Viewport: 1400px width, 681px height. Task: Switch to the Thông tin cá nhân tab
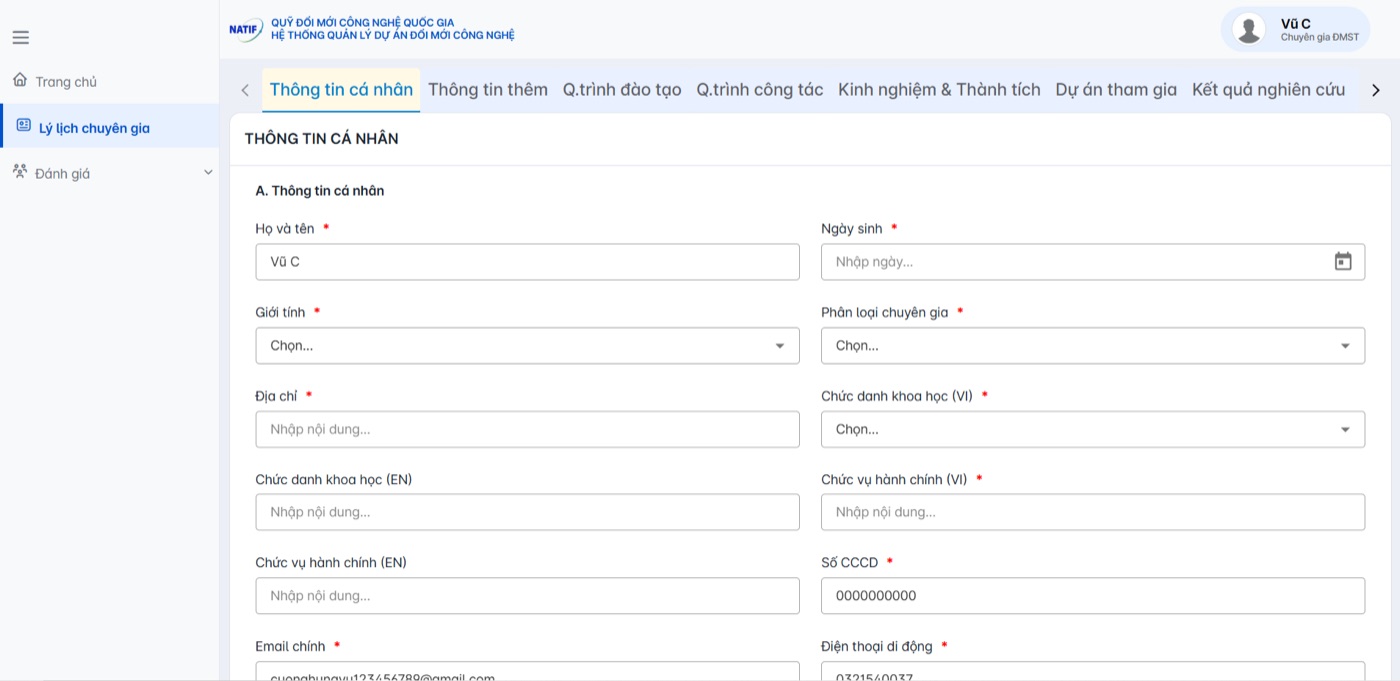click(x=341, y=90)
